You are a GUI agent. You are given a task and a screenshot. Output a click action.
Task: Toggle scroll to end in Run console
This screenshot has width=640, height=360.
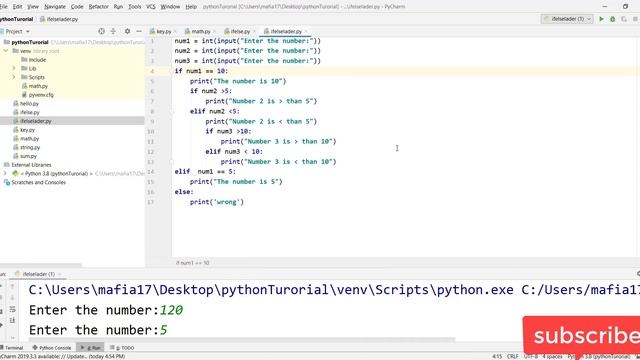click(x=12, y=320)
